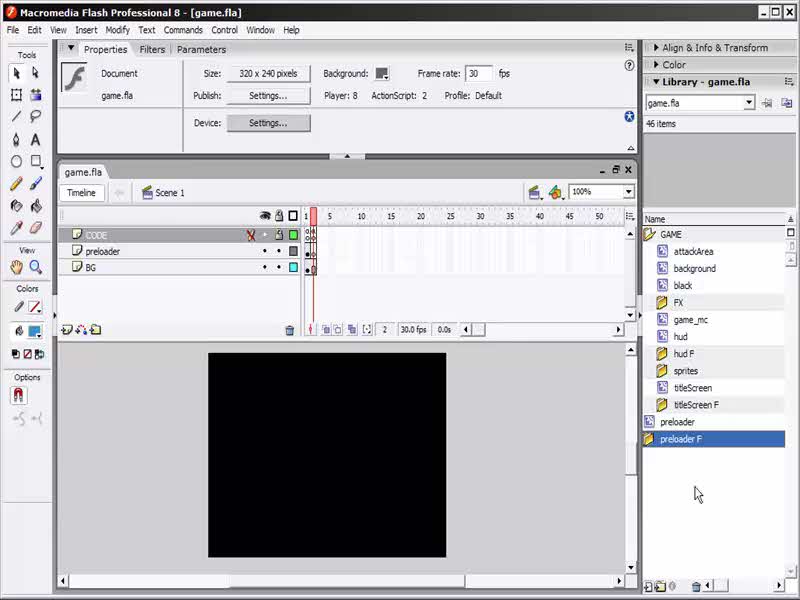The width and height of the screenshot is (800, 600).
Task: Click the Publish Settings button
Action: (x=268, y=96)
